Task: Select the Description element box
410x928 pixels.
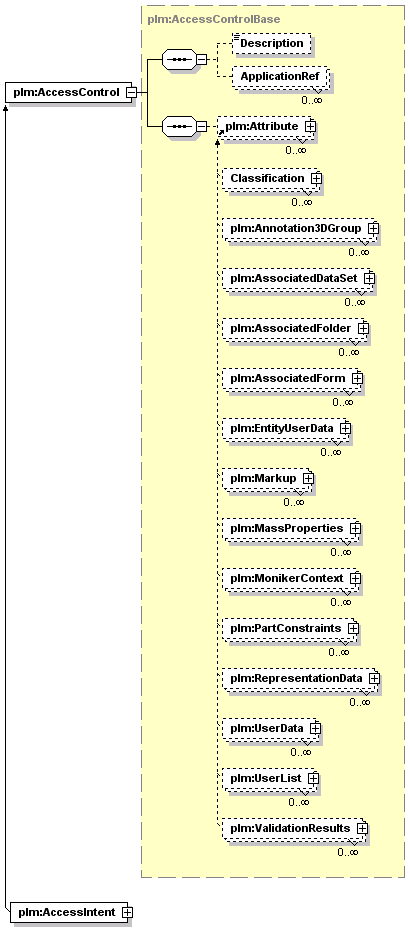Action: coord(272,44)
